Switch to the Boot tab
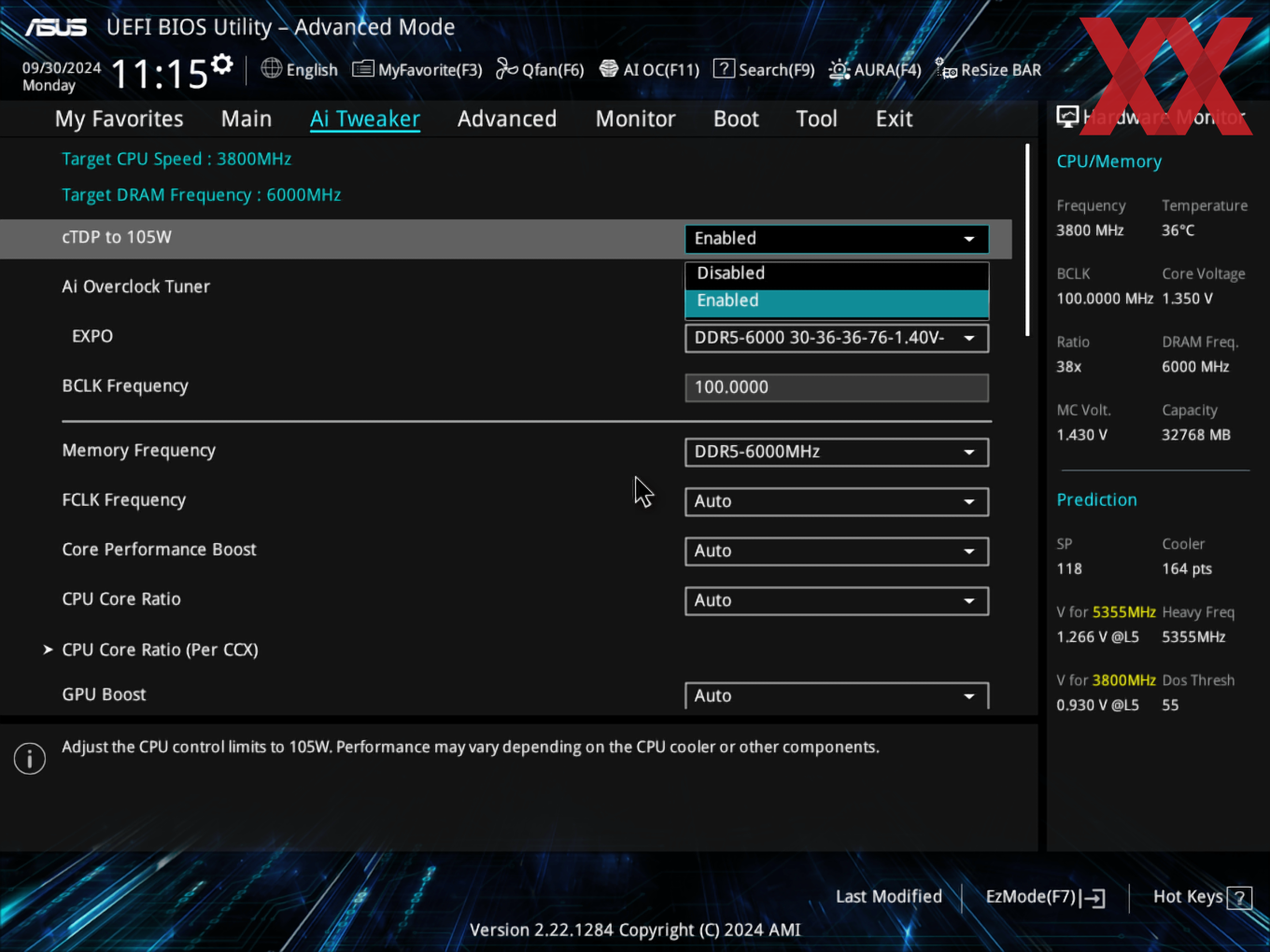This screenshot has width=1270, height=952. tap(736, 119)
